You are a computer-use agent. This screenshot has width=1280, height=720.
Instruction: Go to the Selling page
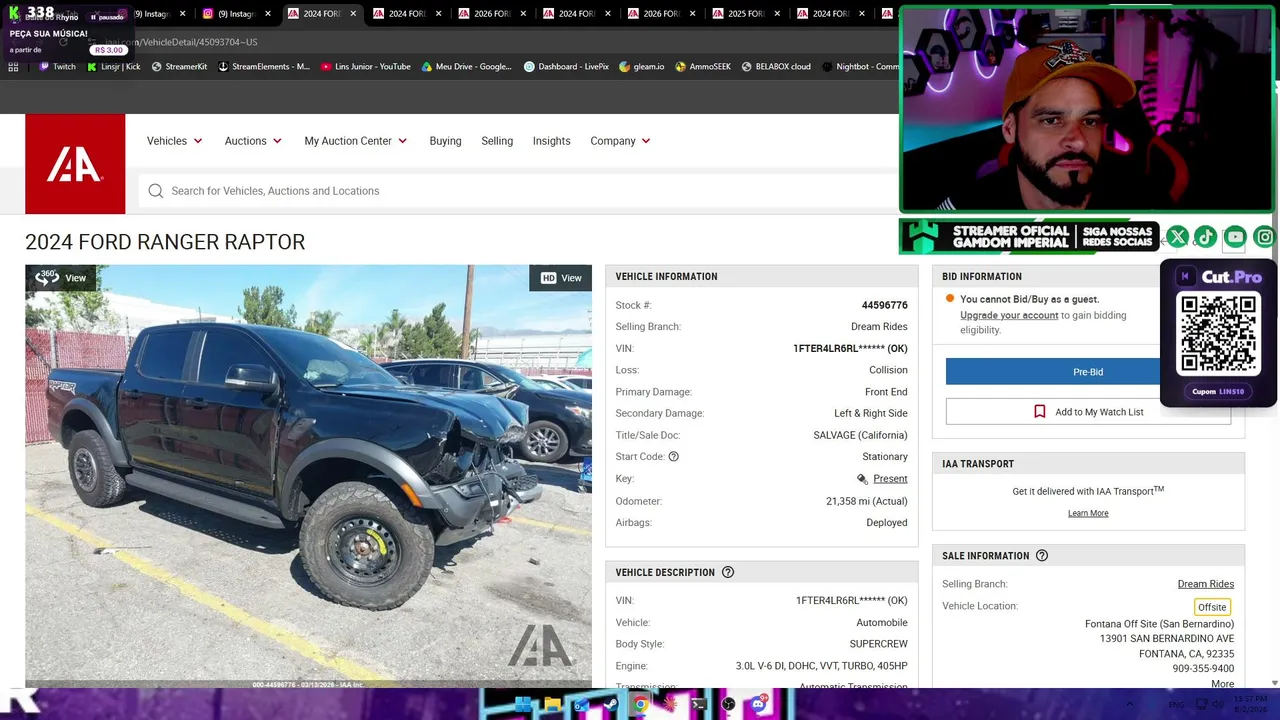tap(497, 141)
